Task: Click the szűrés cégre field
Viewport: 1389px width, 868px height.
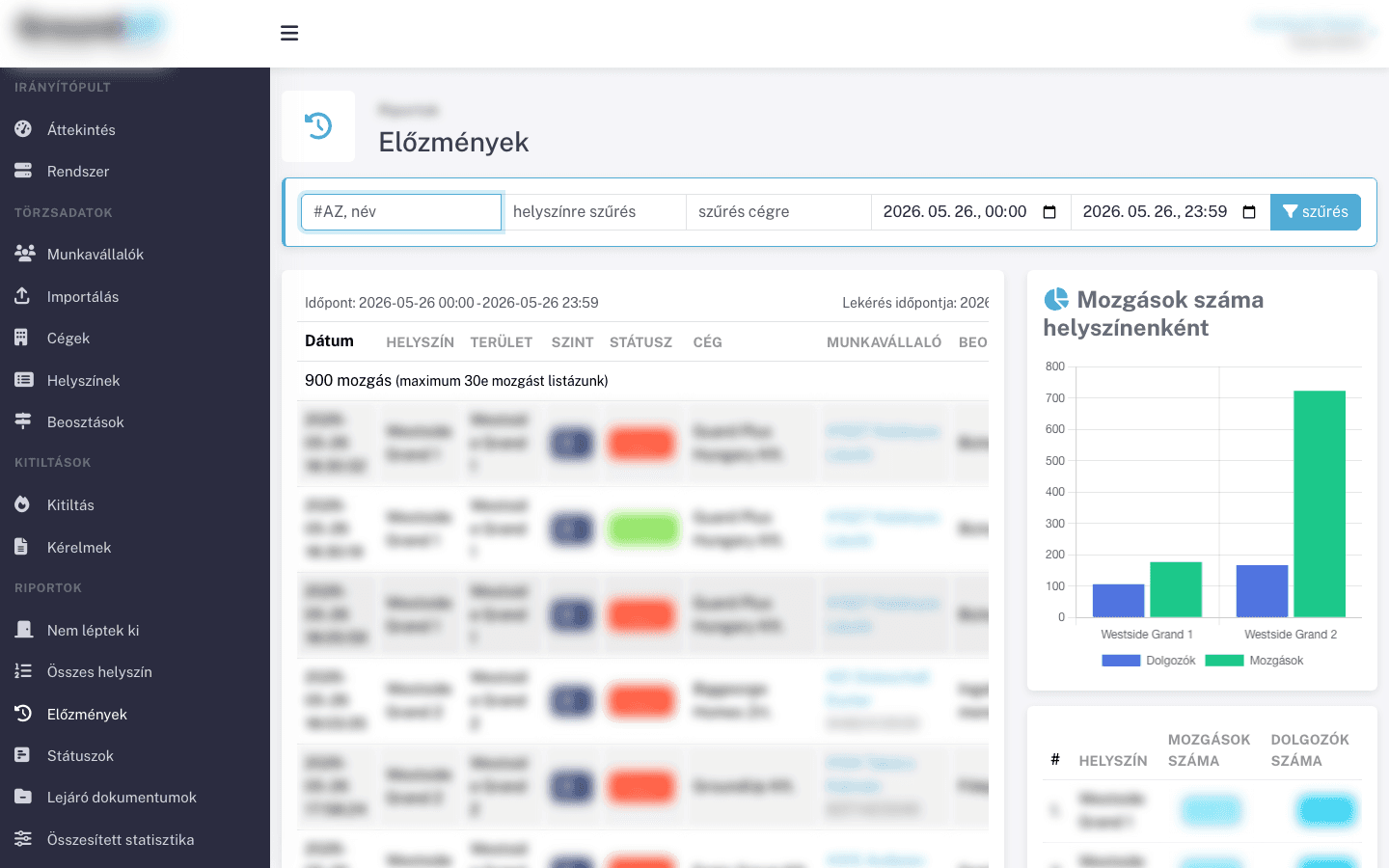Action: pos(778,212)
